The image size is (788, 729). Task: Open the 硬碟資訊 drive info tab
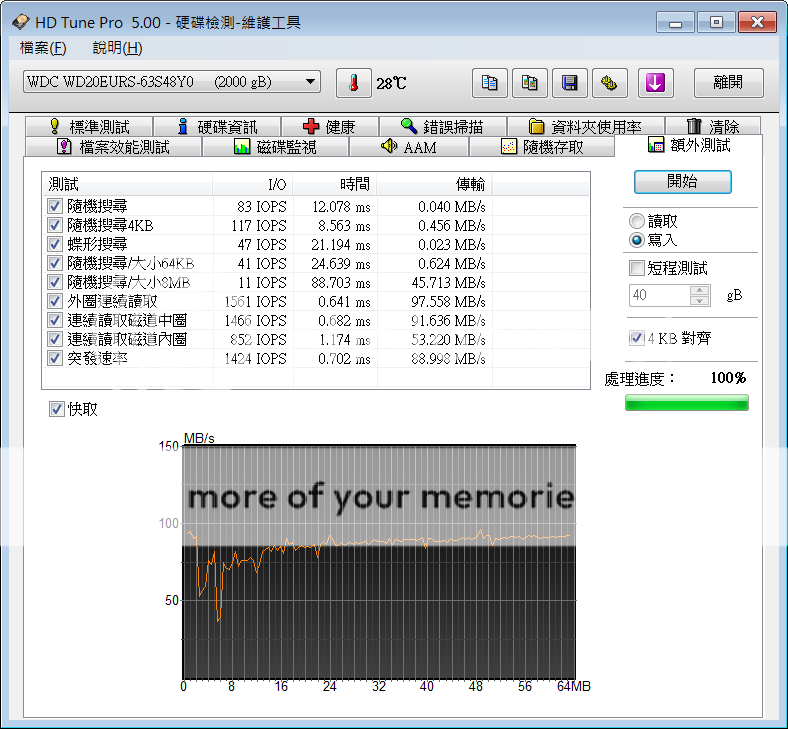(x=216, y=127)
